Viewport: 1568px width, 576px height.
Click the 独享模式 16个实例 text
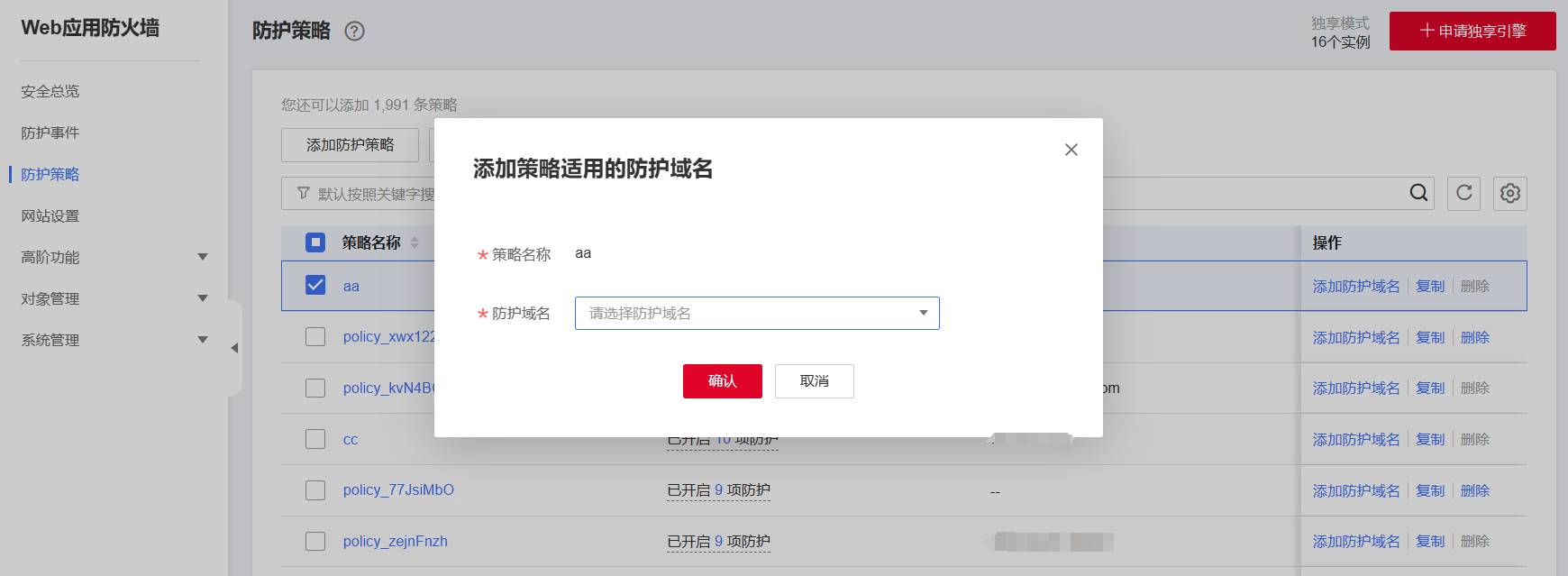click(x=1340, y=32)
